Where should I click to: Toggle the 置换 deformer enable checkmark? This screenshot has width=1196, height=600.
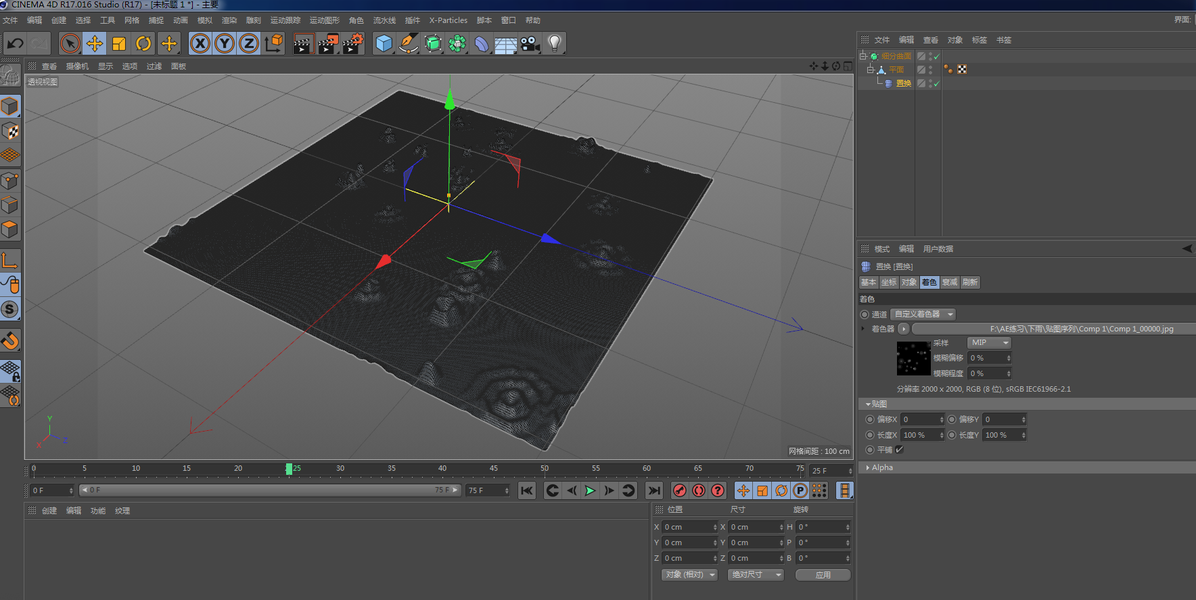click(x=937, y=83)
